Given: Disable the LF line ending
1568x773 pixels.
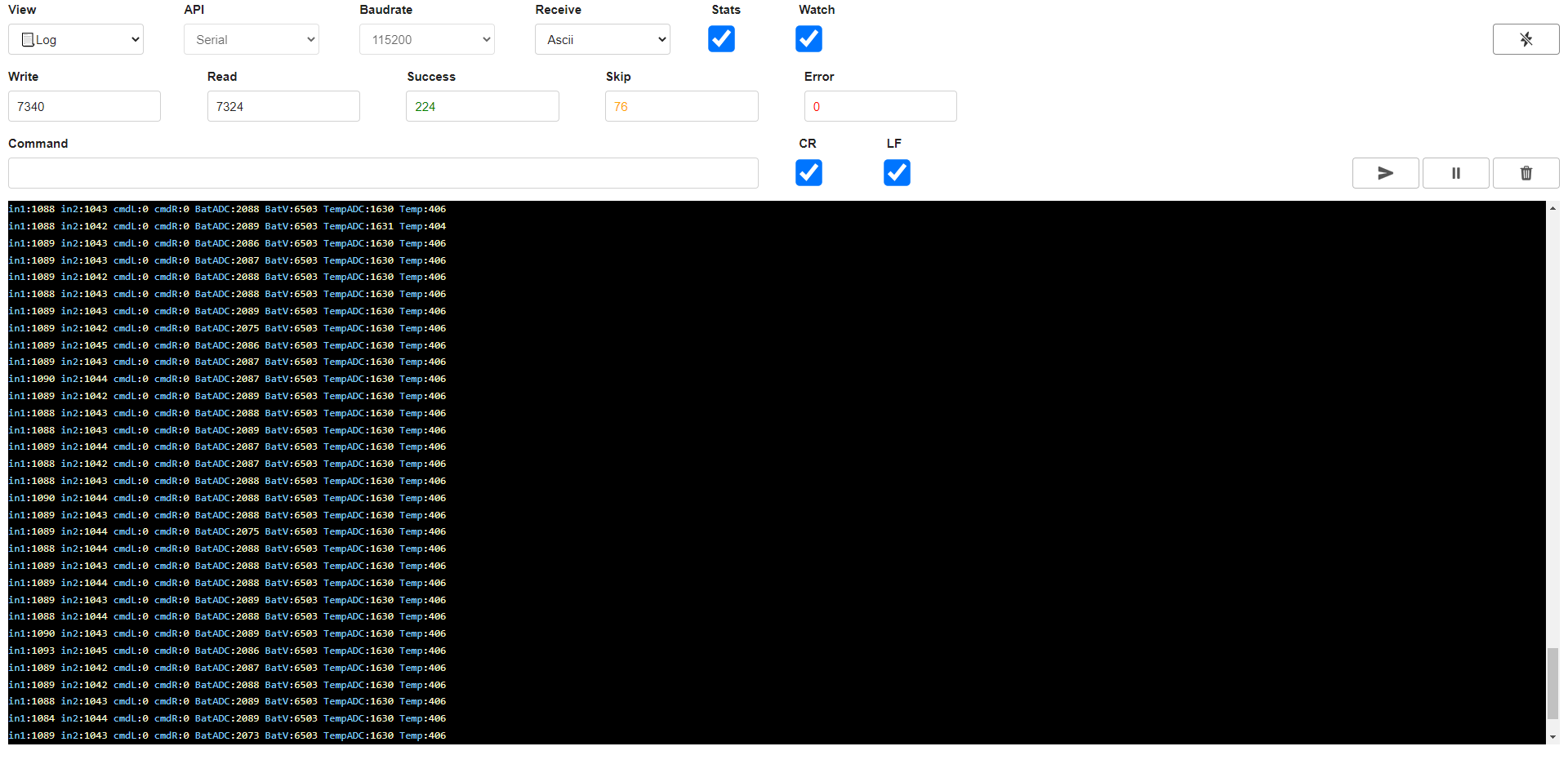Looking at the screenshot, I should (x=896, y=172).
